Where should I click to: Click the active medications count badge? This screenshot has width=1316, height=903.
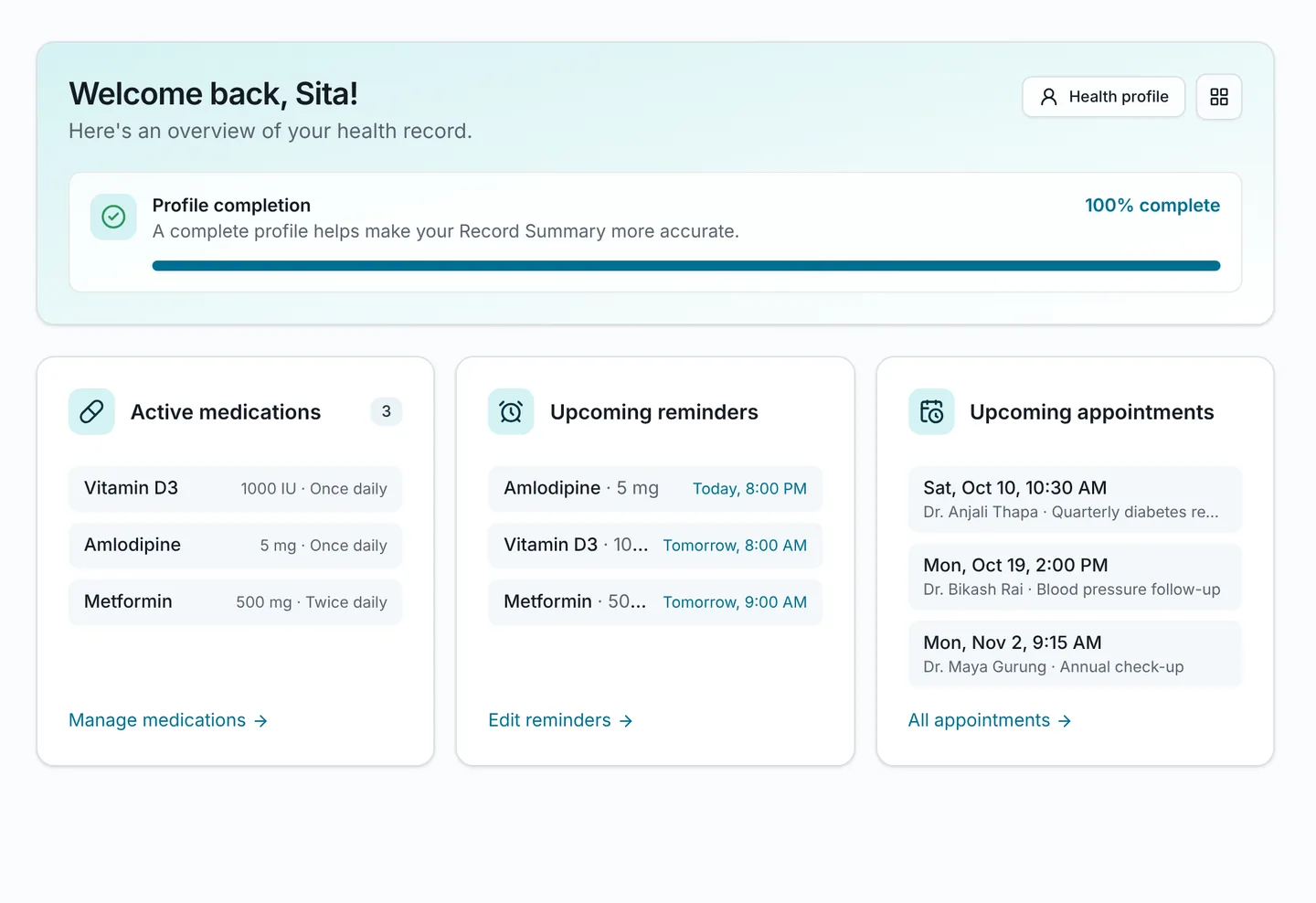pos(387,412)
